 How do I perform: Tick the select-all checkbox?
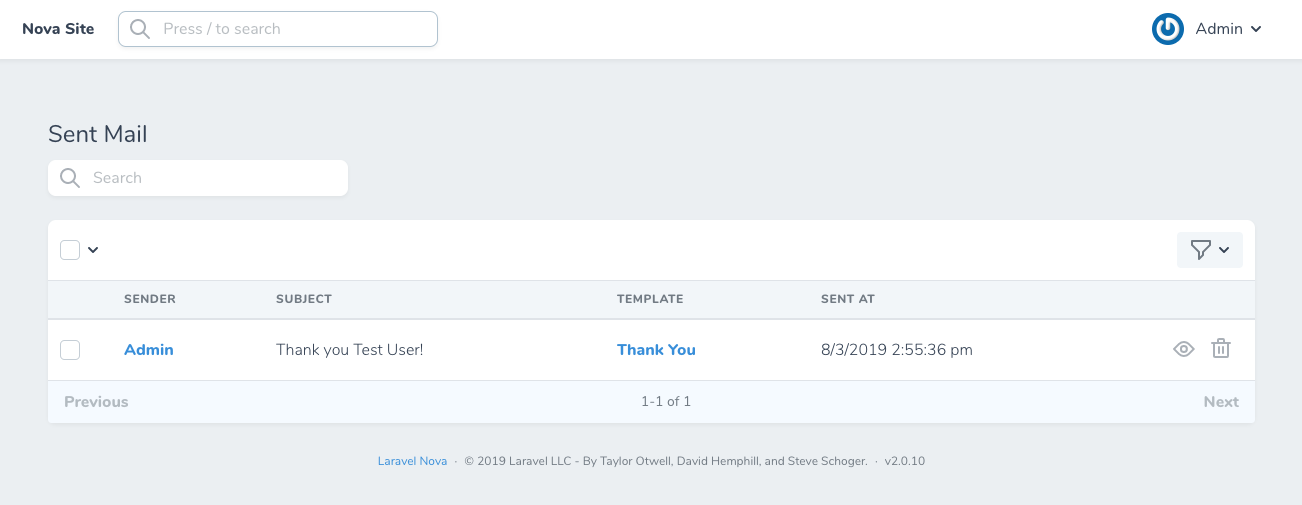coord(70,250)
